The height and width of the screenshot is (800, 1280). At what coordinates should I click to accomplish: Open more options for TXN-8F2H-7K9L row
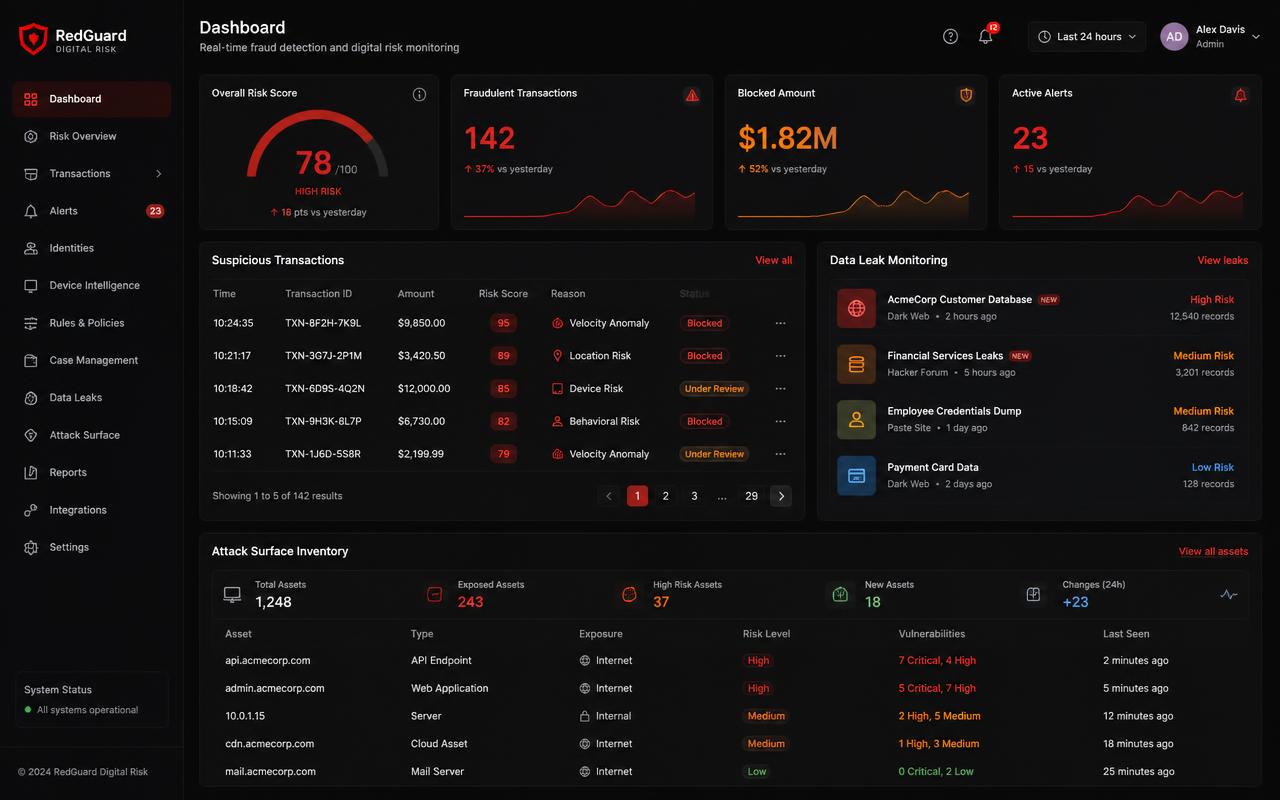click(780, 323)
